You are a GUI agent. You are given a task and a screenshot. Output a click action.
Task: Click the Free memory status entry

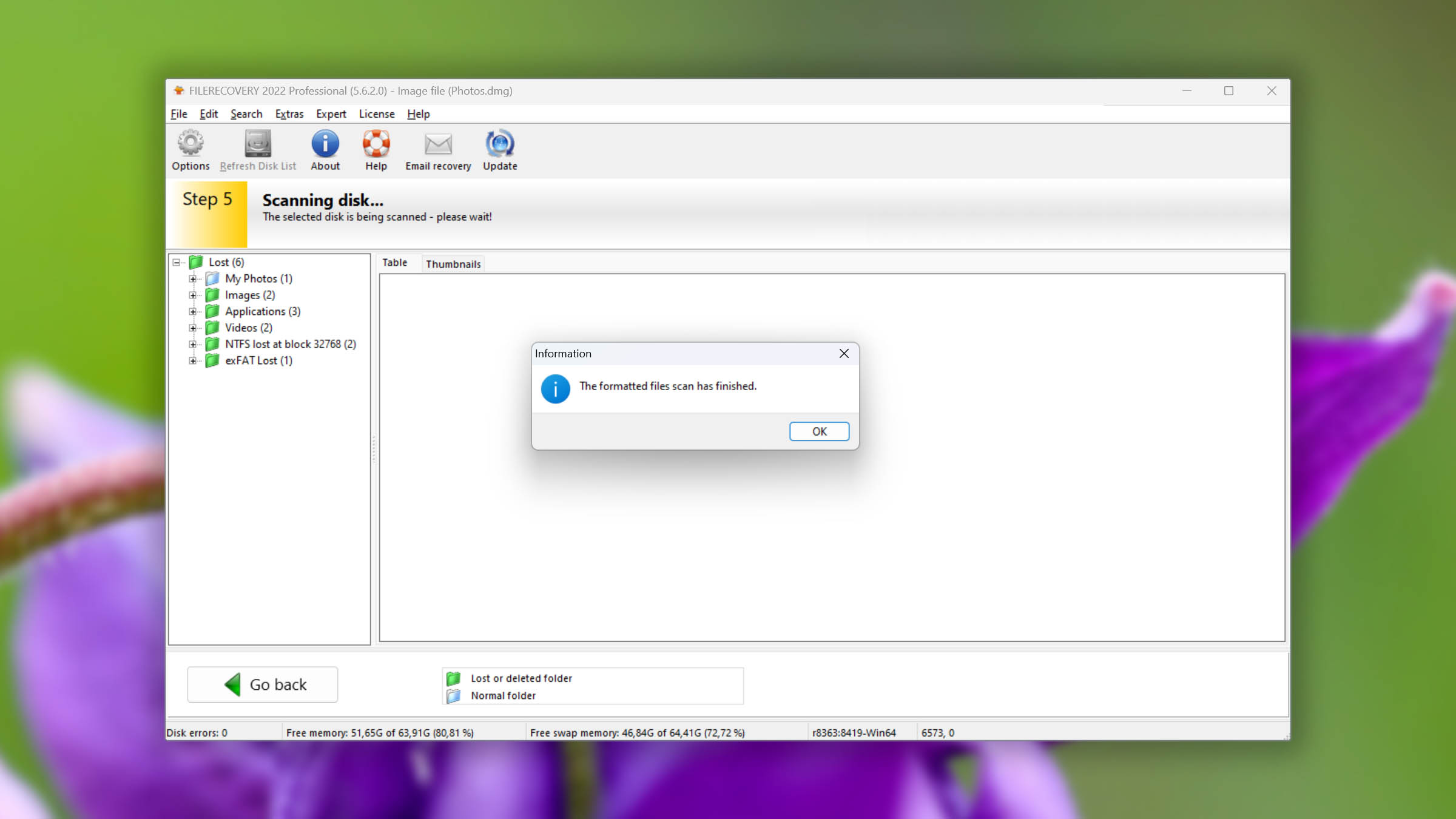[x=380, y=733]
